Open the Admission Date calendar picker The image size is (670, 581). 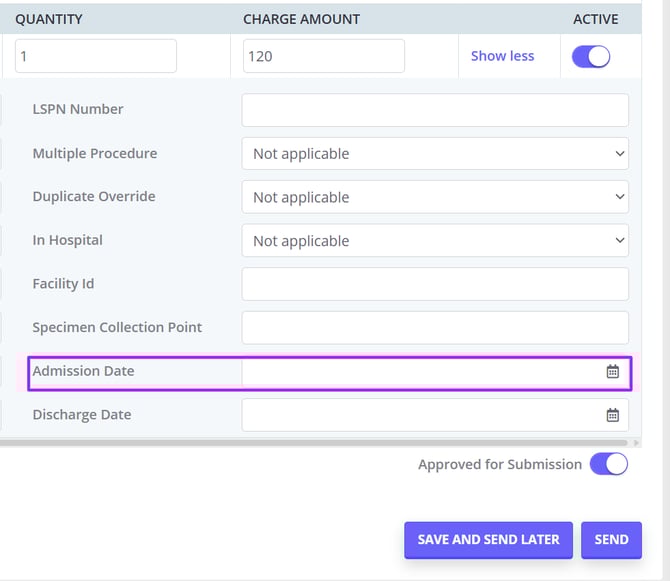pos(613,372)
